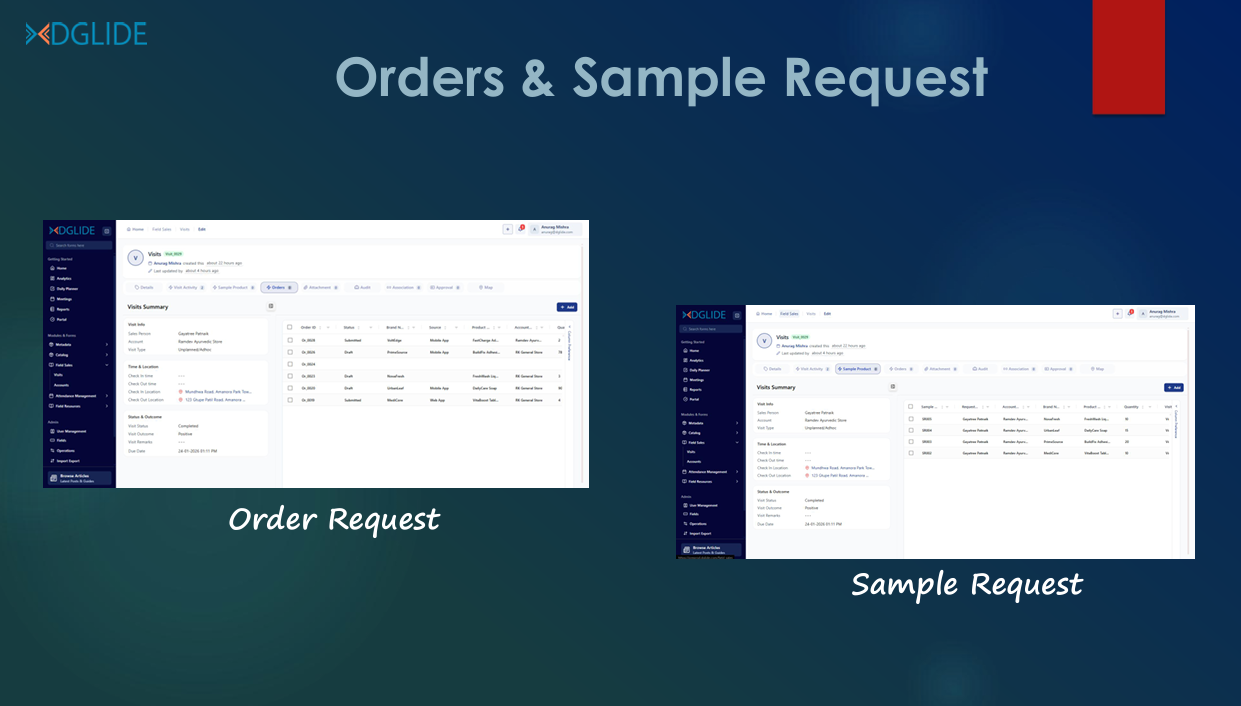1241x706 pixels.
Task: Click Home breadcrumb in Order Request screenshot
Action: pyautogui.click(x=135, y=229)
